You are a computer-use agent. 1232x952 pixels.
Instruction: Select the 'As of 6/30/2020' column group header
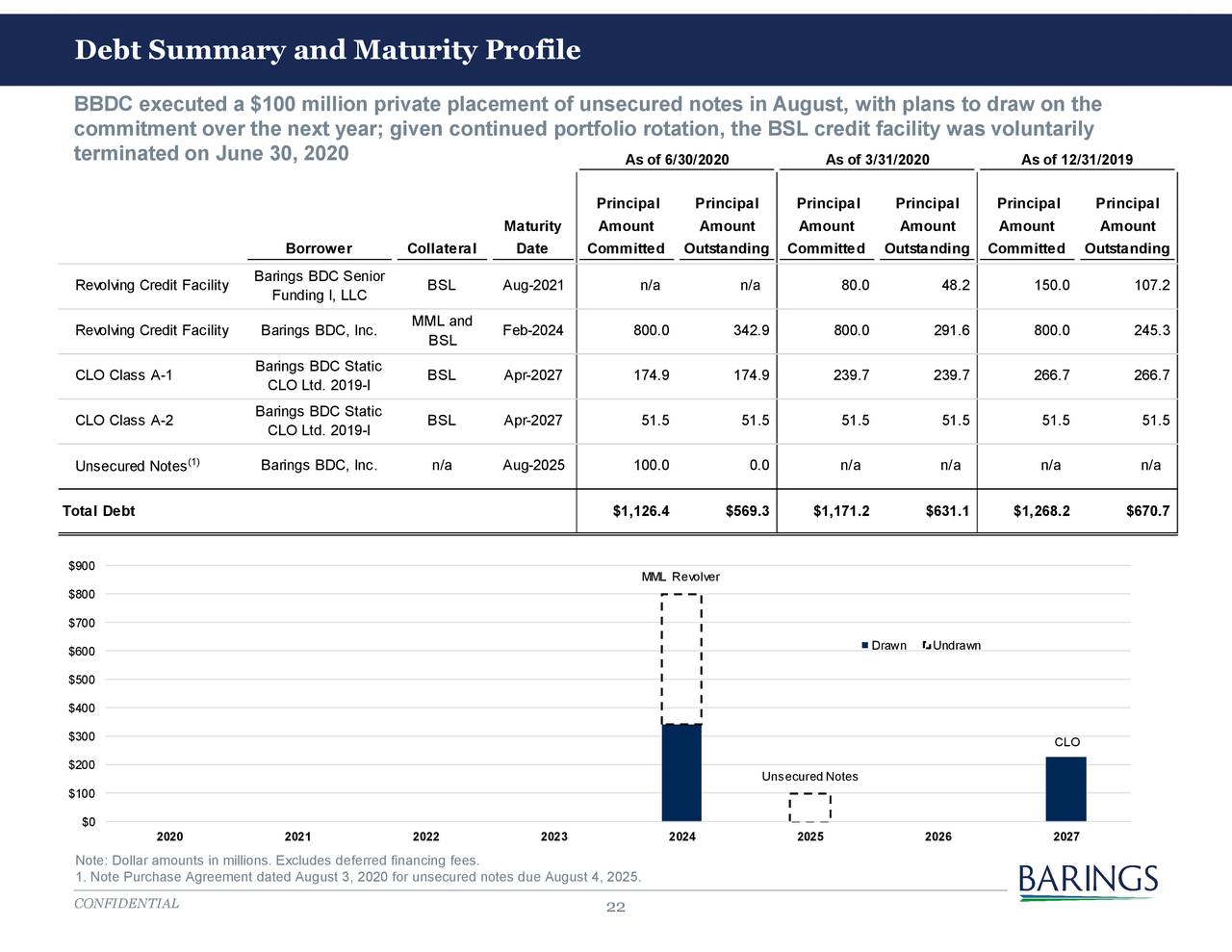(677, 160)
